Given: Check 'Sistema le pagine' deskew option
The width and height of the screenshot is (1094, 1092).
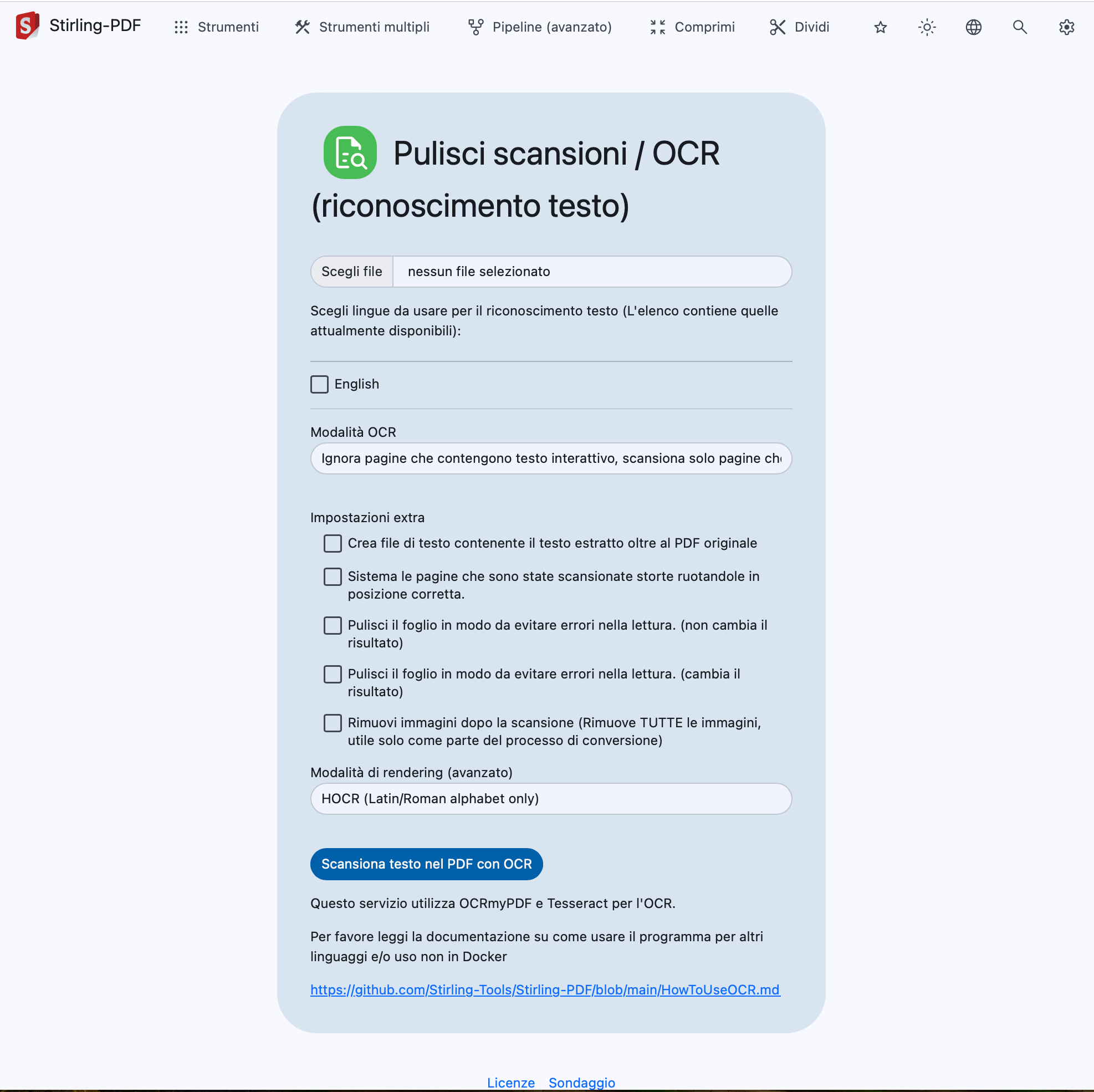Looking at the screenshot, I should pyautogui.click(x=333, y=576).
